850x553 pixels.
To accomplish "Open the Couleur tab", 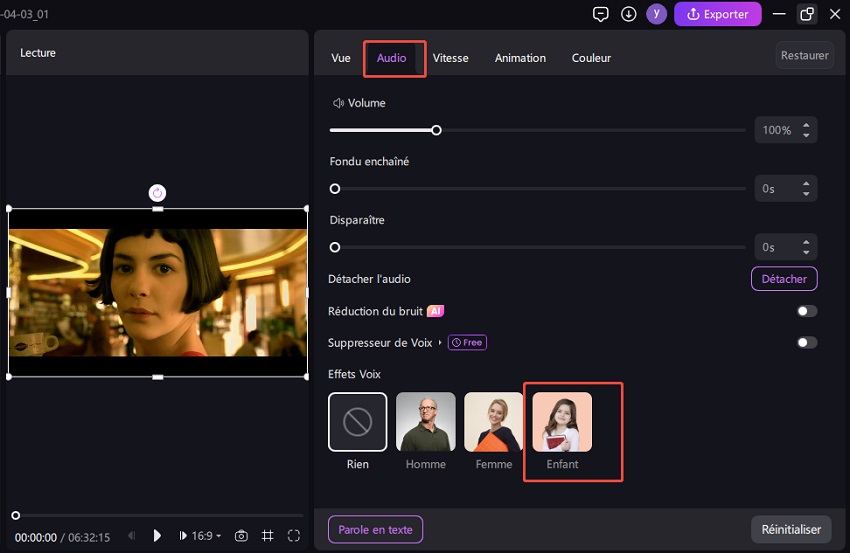I will click(591, 58).
